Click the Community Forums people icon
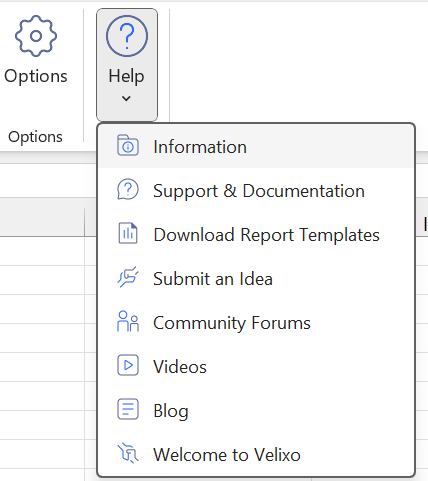428x481 pixels. click(x=128, y=321)
